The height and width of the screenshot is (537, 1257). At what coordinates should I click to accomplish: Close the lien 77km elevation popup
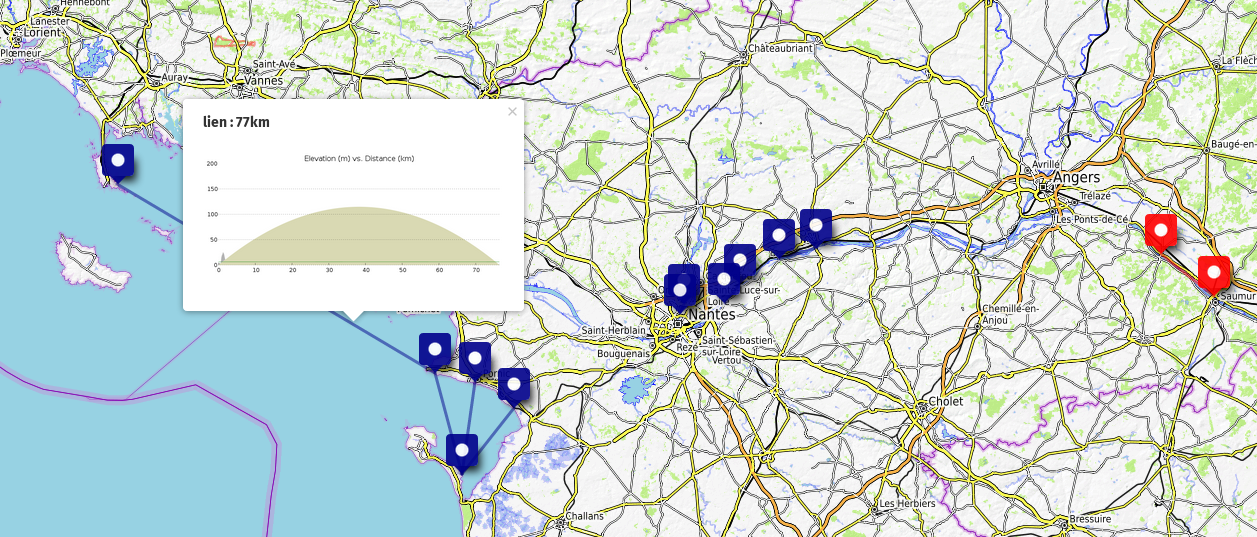[x=512, y=112]
